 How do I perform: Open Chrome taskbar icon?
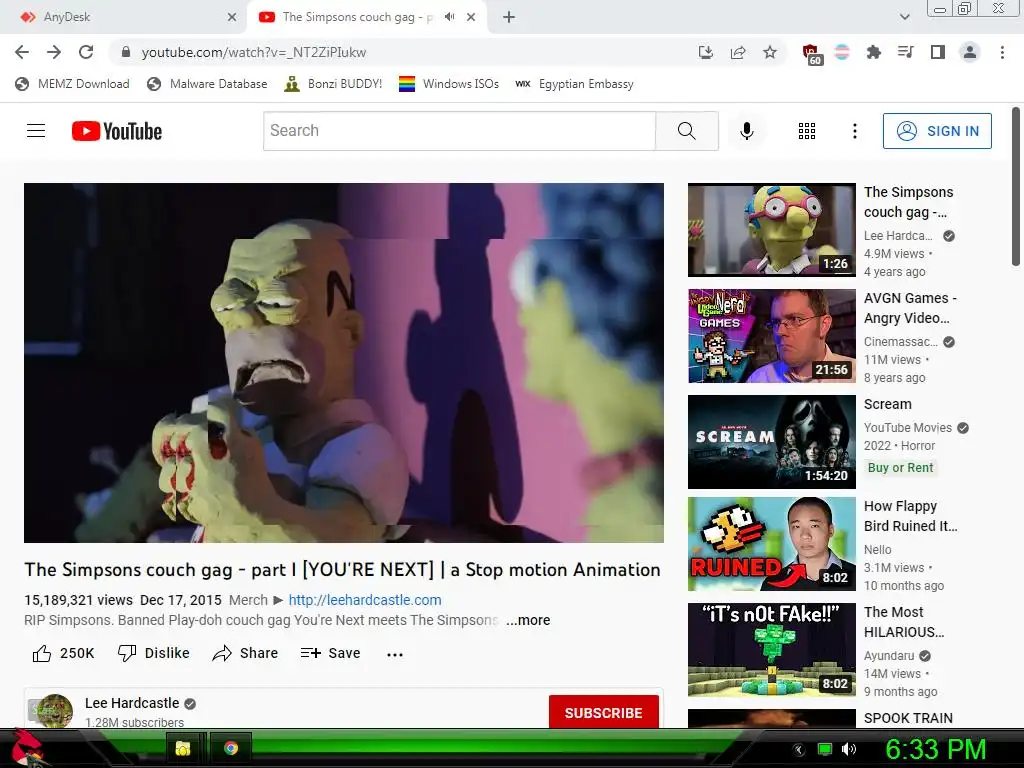pos(231,748)
